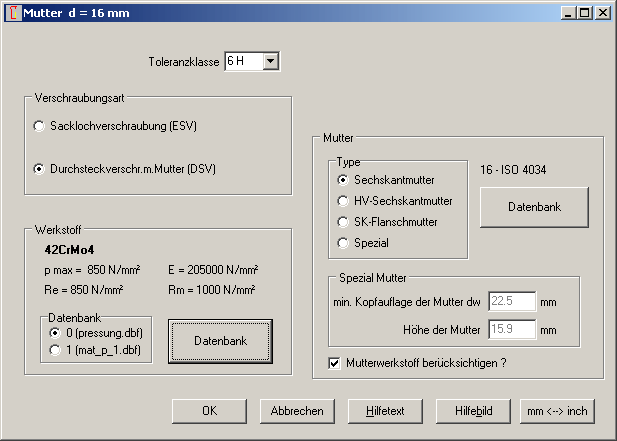Viewport: 617px width, 441px height.
Task: Open the Toleranzklasse dropdown arrow
Action: [270, 62]
